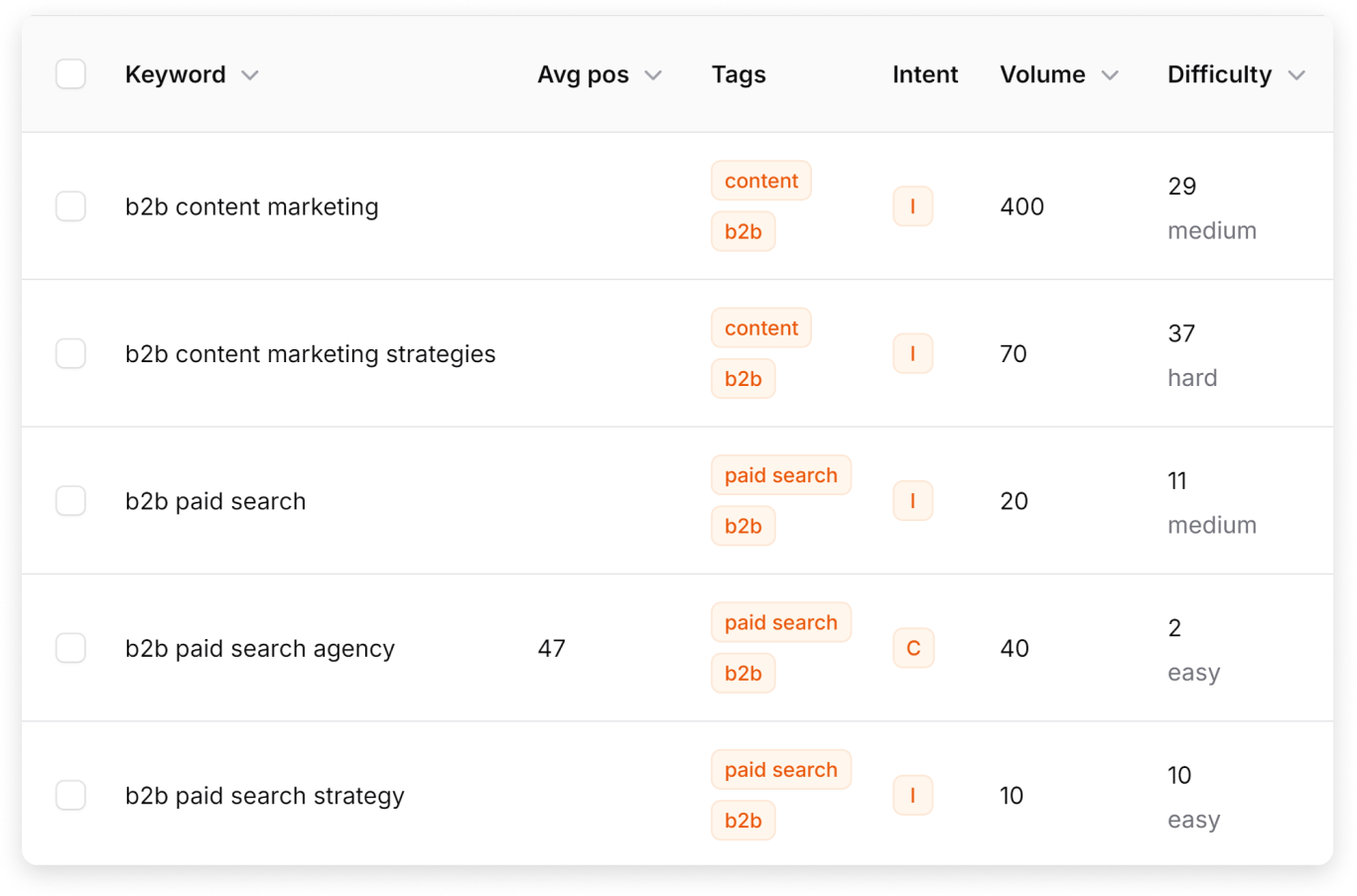Open the intent indicator on the b2b paid search row
This screenshot has width=1357, height=896.
coord(913,501)
